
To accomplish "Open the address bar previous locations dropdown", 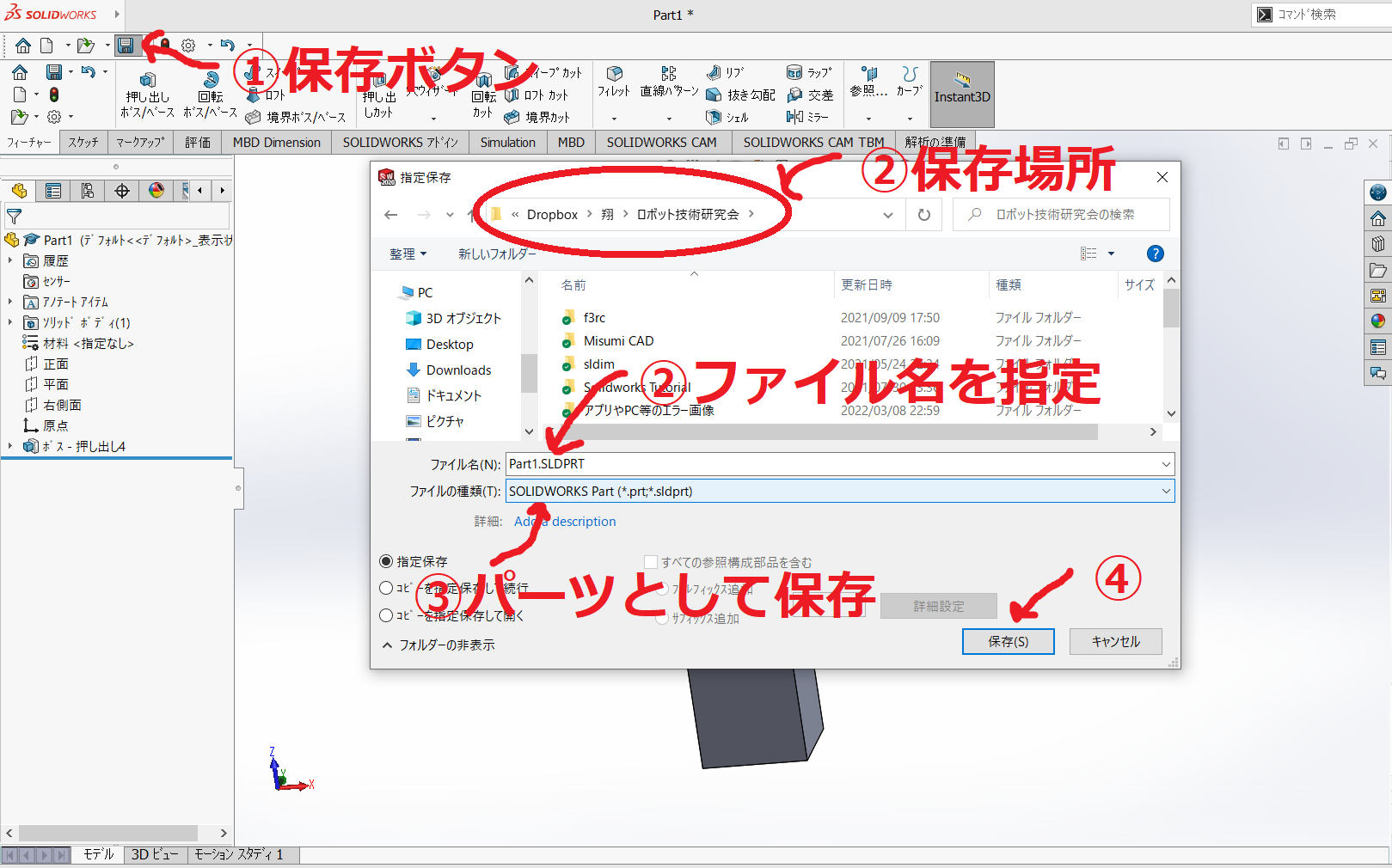I will tap(888, 215).
